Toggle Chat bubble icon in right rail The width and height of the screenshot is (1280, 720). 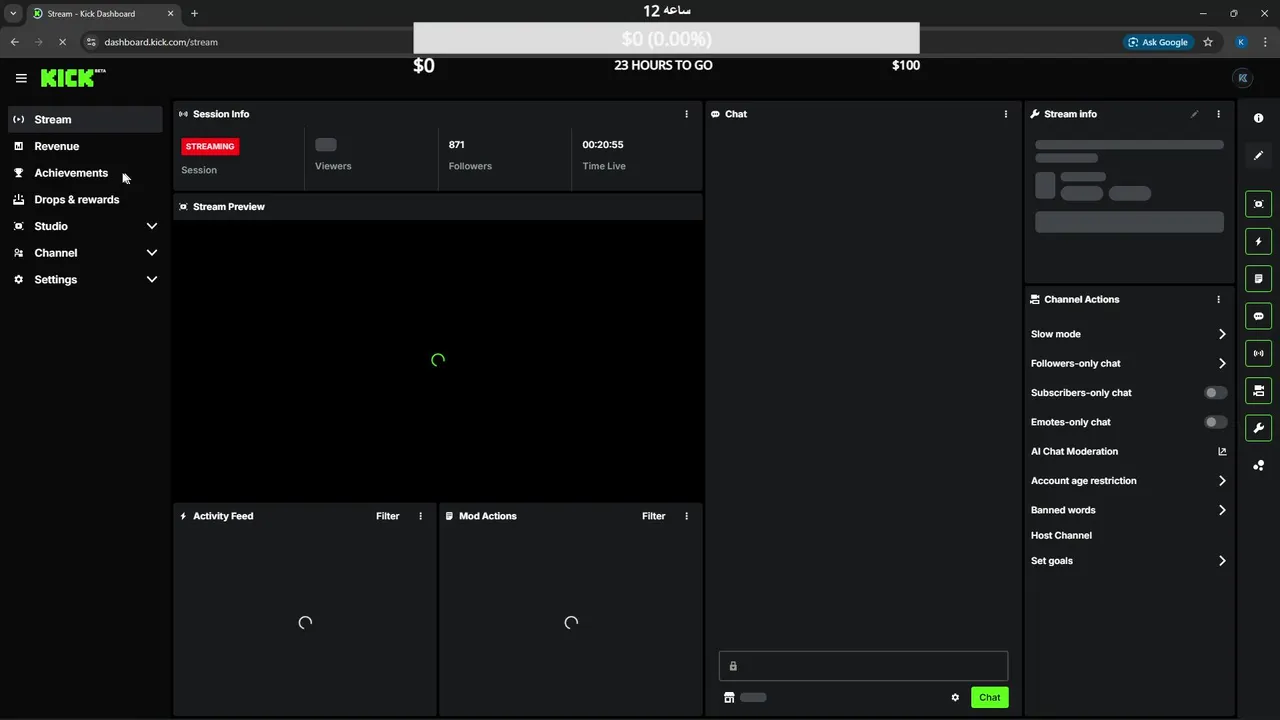(1258, 316)
